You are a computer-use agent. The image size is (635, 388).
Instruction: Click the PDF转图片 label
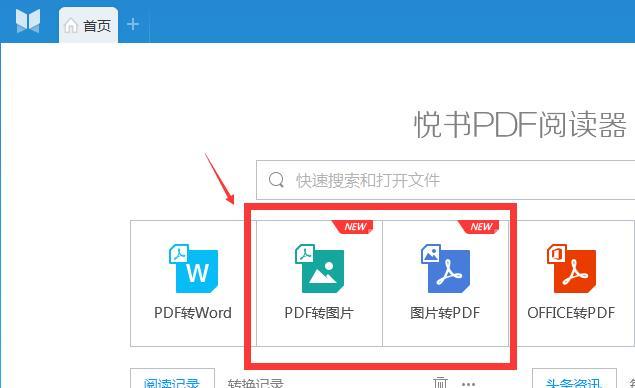pyautogui.click(x=319, y=313)
